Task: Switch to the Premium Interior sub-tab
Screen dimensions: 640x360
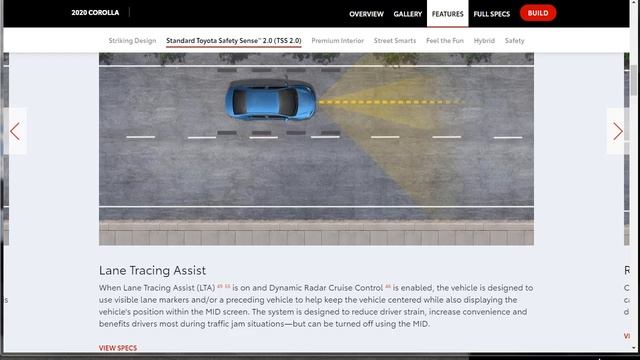Action: [338, 40]
